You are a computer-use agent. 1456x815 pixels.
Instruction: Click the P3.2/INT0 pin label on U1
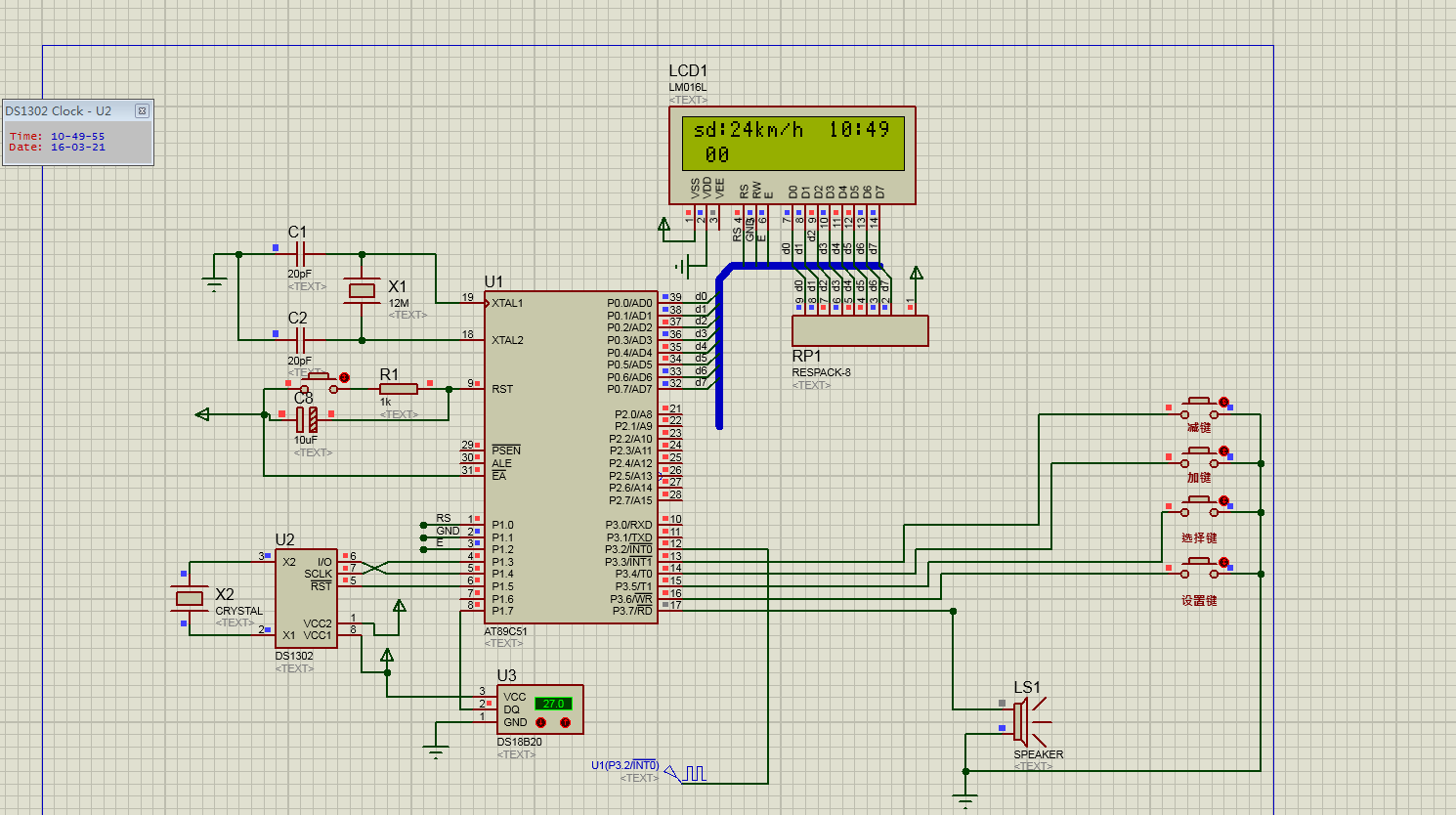tap(628, 549)
